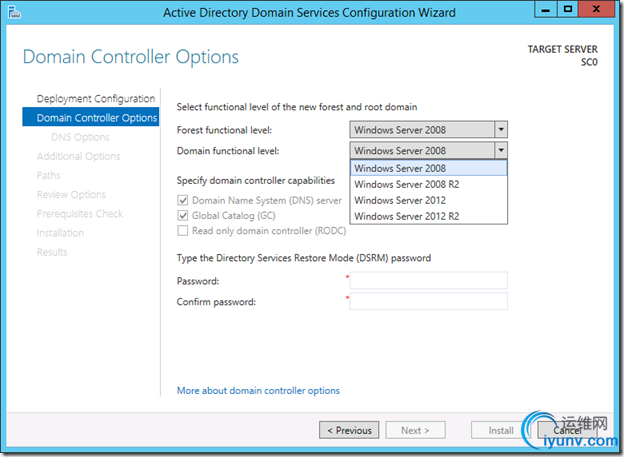
Task: Open the Deployment Configuration step
Action: click(x=96, y=98)
